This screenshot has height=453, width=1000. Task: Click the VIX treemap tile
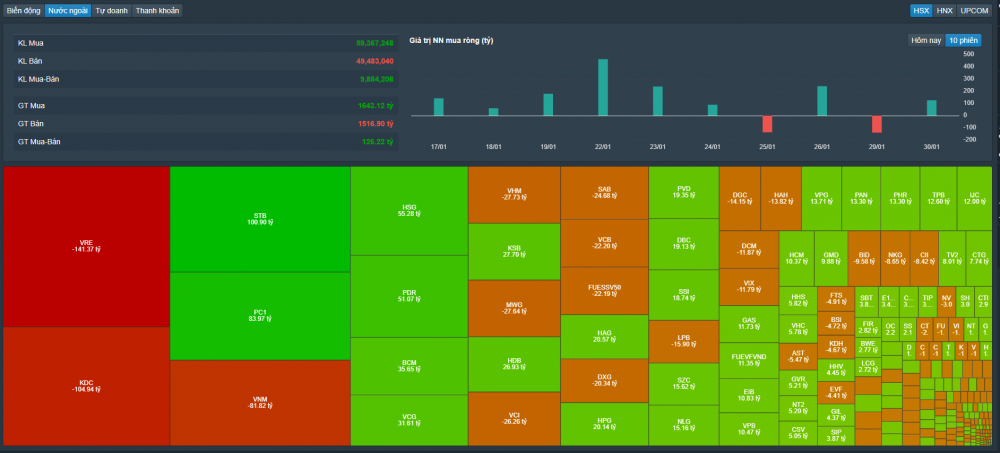(x=749, y=287)
